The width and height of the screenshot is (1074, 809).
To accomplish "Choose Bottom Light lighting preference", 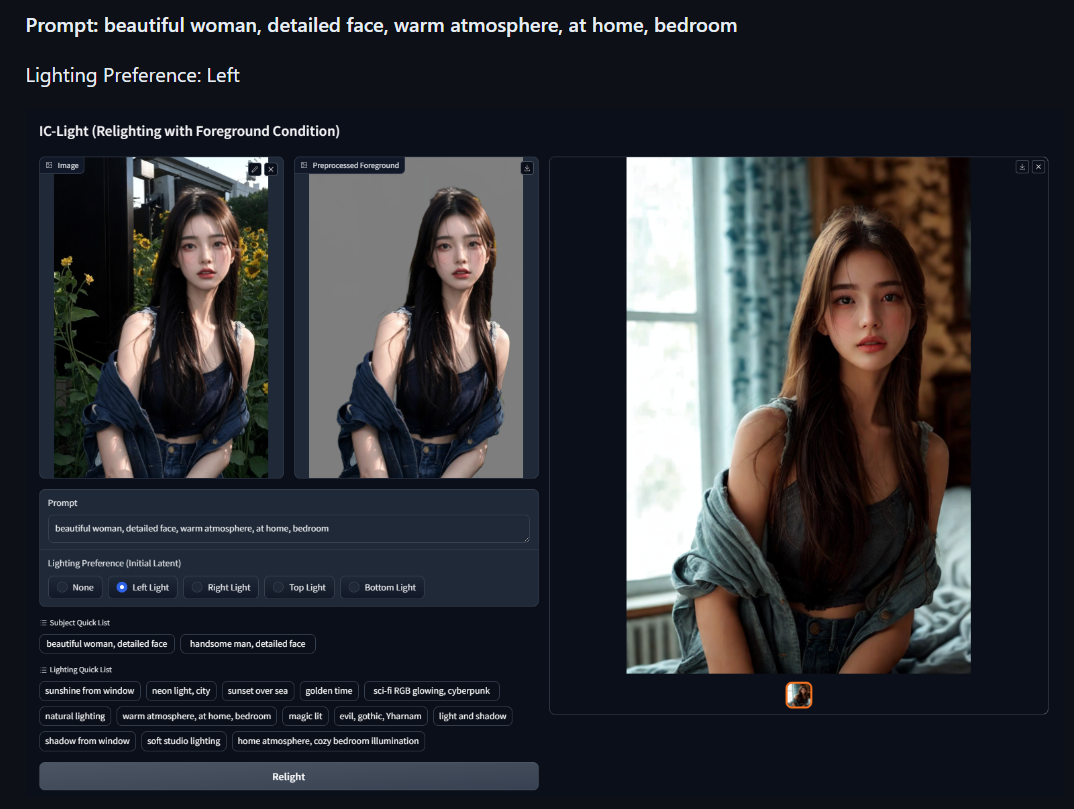I will [x=382, y=588].
